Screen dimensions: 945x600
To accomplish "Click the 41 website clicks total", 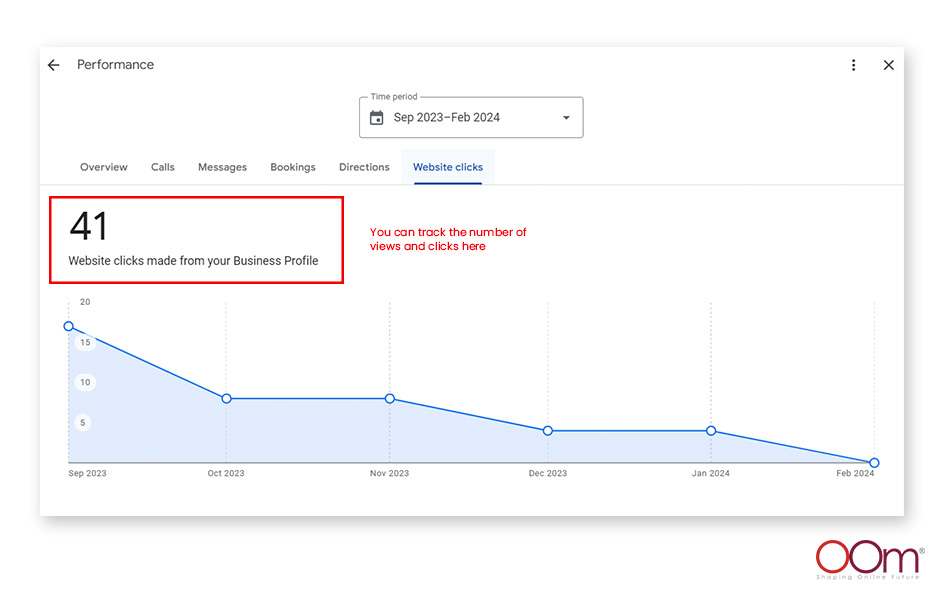I will coord(88,227).
